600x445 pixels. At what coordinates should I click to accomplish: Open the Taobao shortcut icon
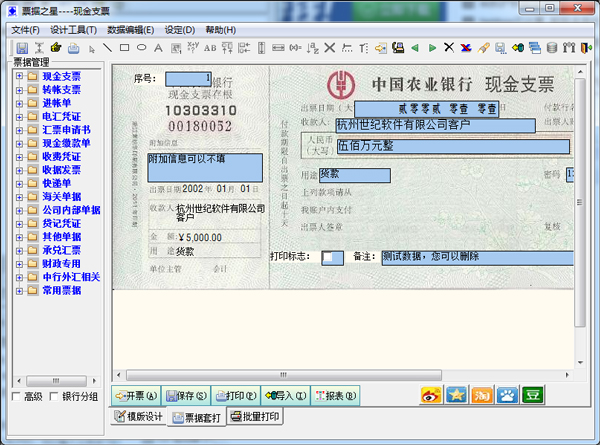[482, 395]
